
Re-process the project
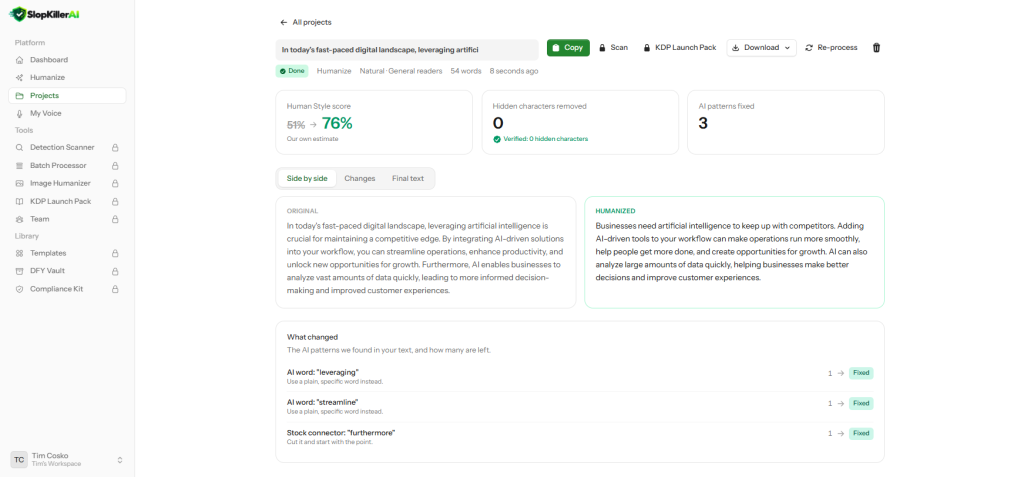(831, 48)
